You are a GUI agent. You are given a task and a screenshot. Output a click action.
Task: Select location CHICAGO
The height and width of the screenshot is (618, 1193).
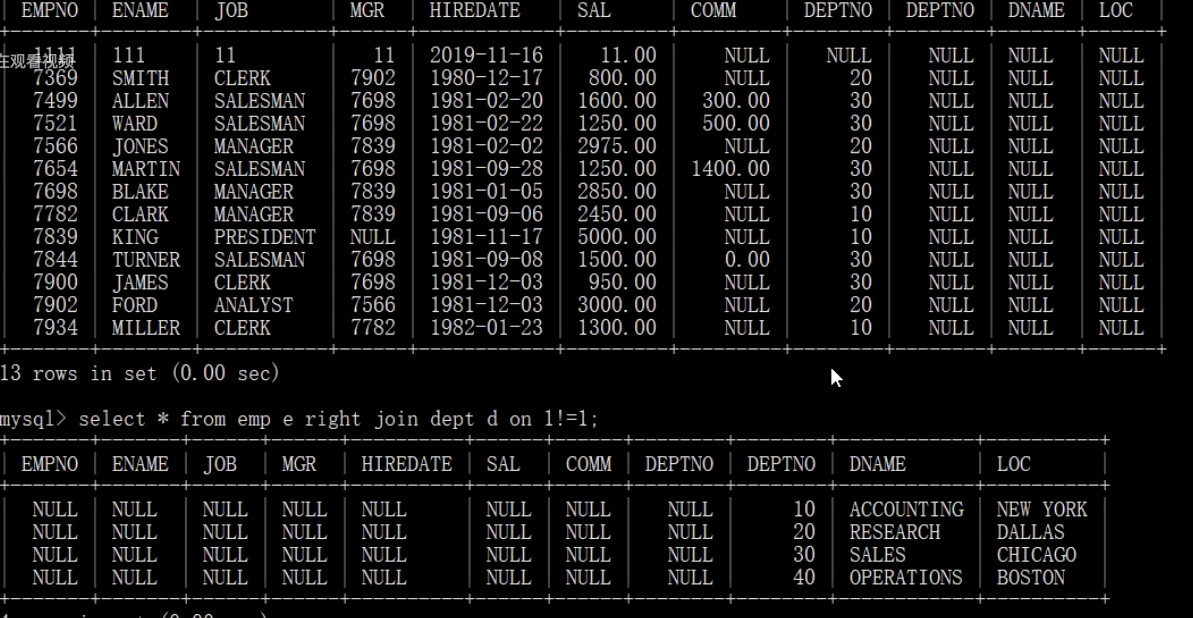(x=1036, y=555)
